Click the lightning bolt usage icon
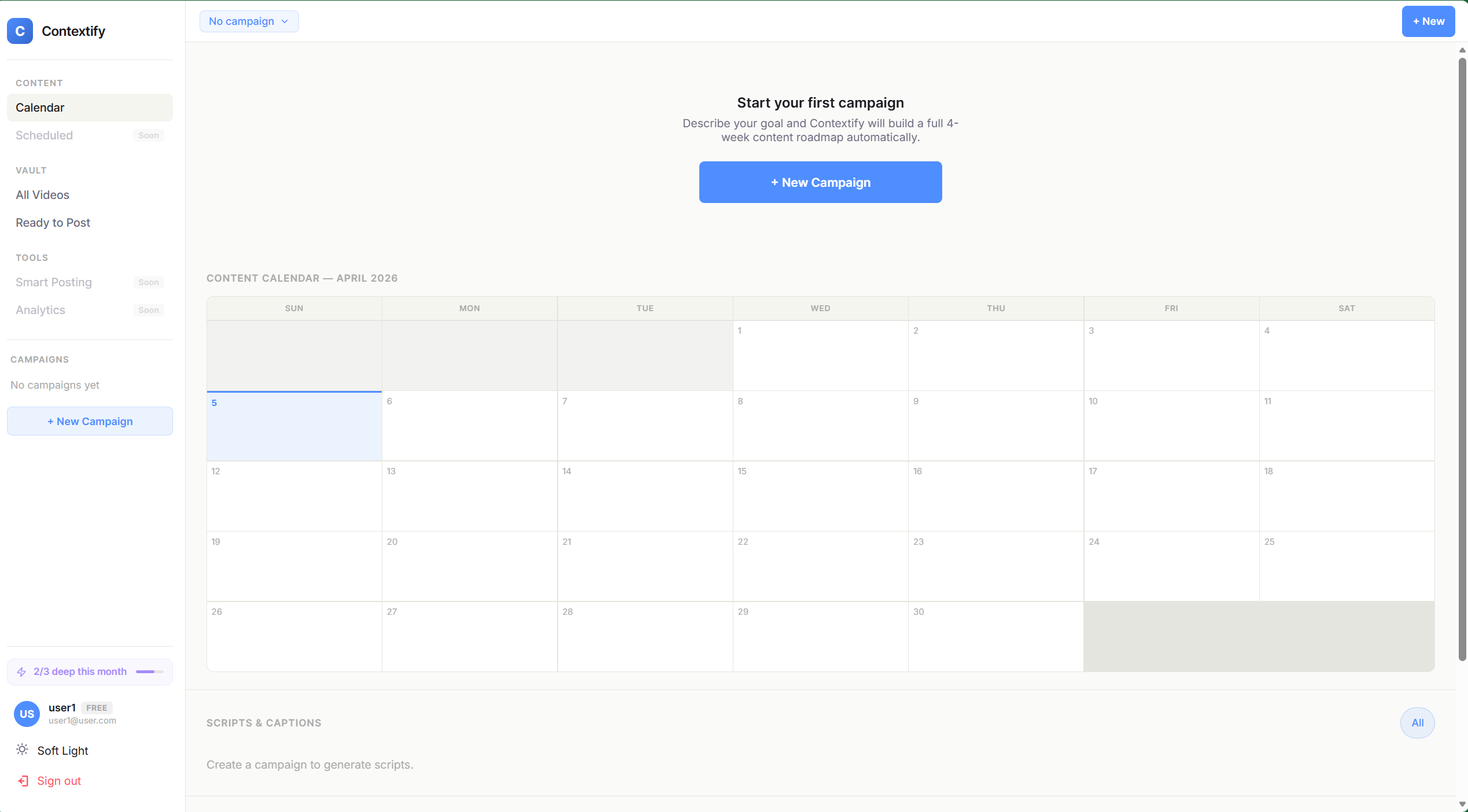 [21, 672]
